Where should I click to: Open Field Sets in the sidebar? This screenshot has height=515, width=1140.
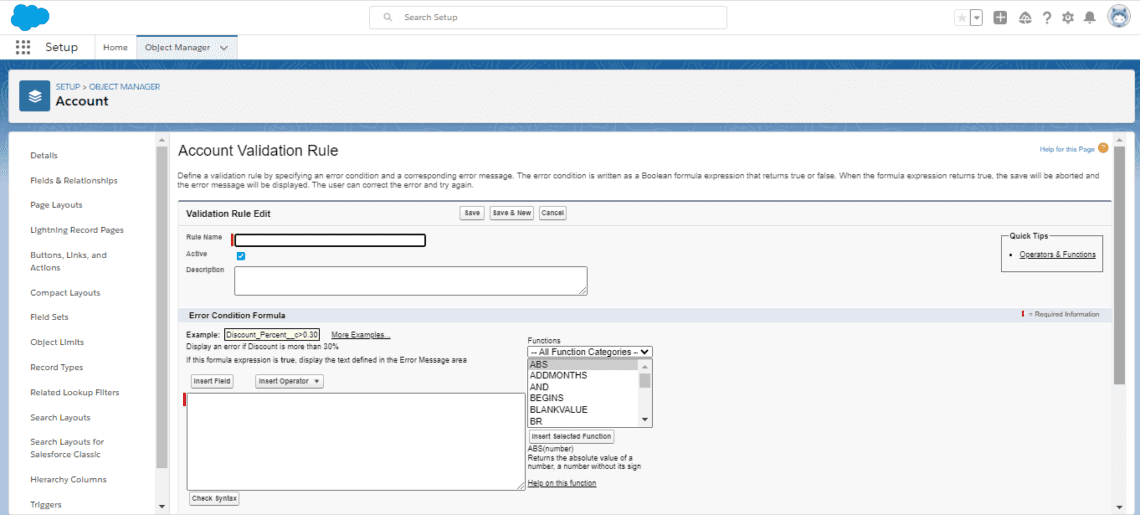click(49, 318)
